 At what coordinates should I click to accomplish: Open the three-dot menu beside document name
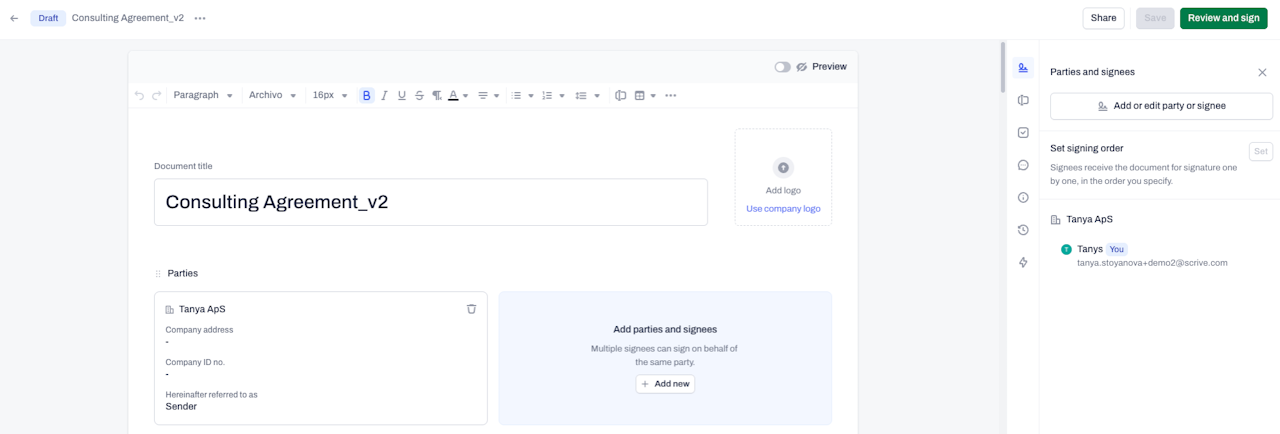(x=200, y=18)
